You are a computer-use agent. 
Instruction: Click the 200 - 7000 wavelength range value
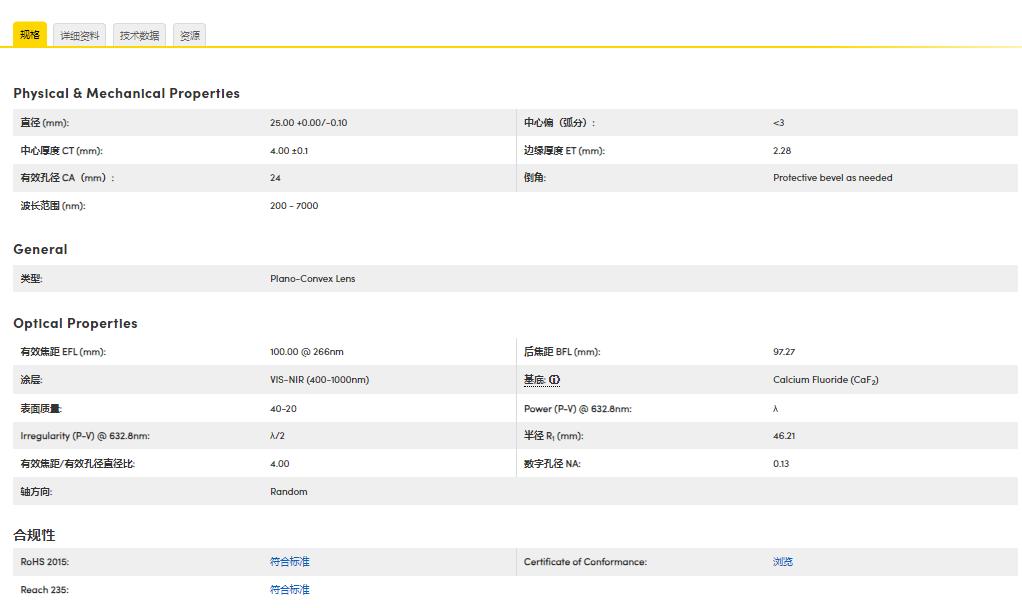click(x=293, y=206)
